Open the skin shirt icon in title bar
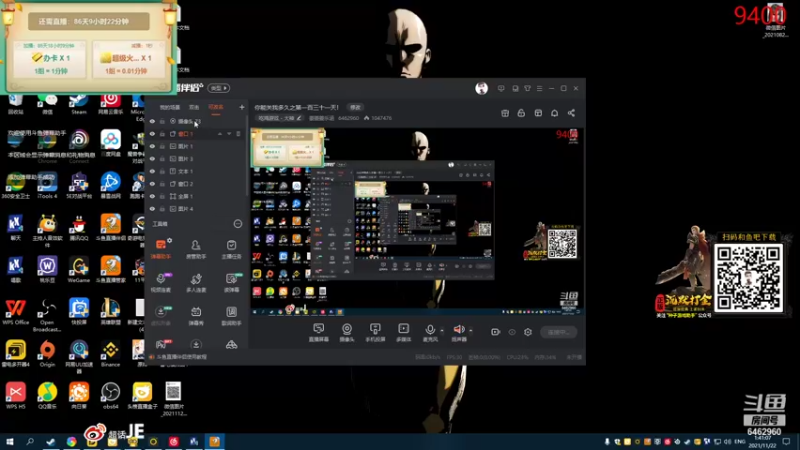 [528, 88]
